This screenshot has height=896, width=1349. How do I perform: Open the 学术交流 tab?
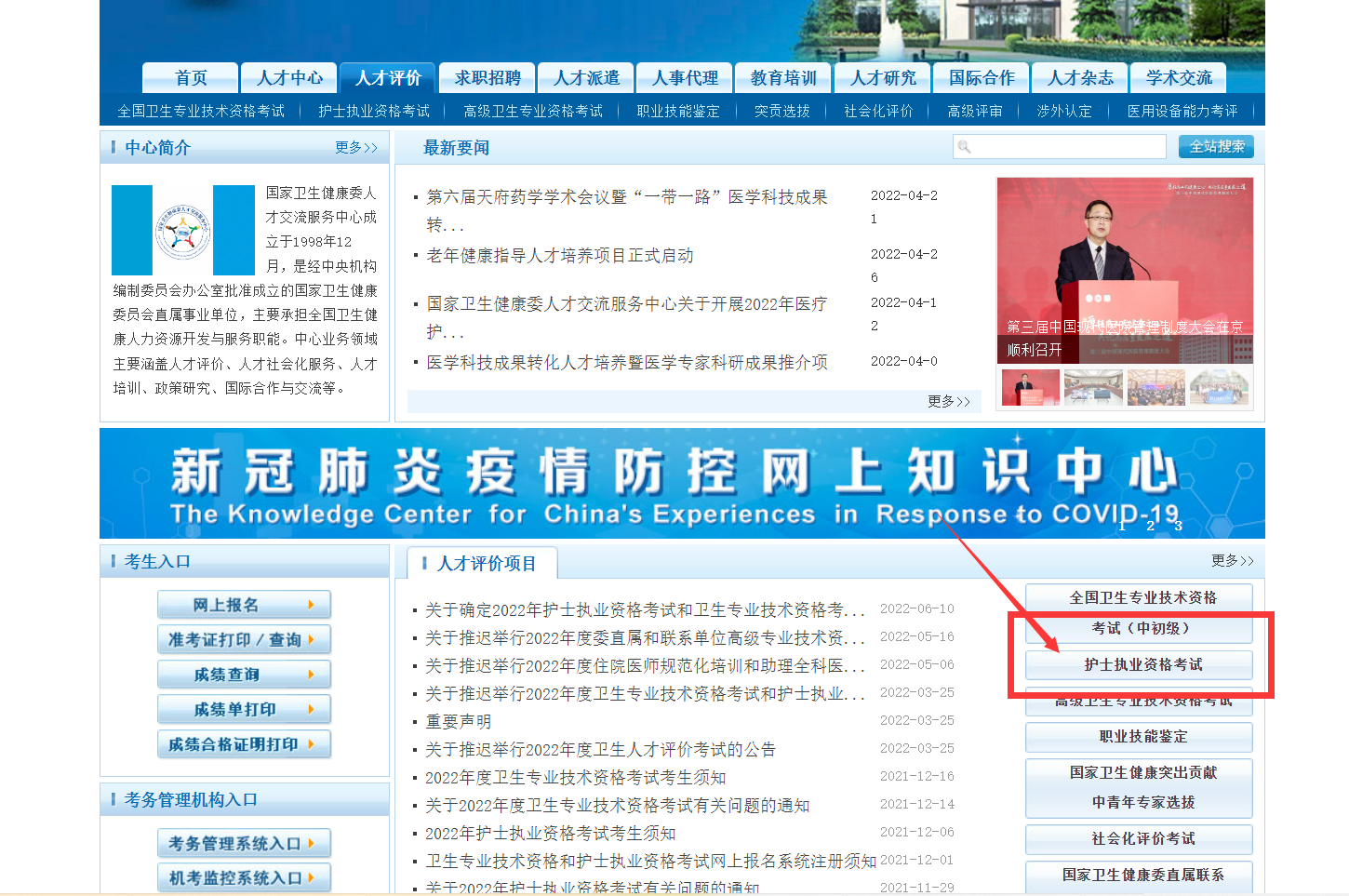(1179, 78)
